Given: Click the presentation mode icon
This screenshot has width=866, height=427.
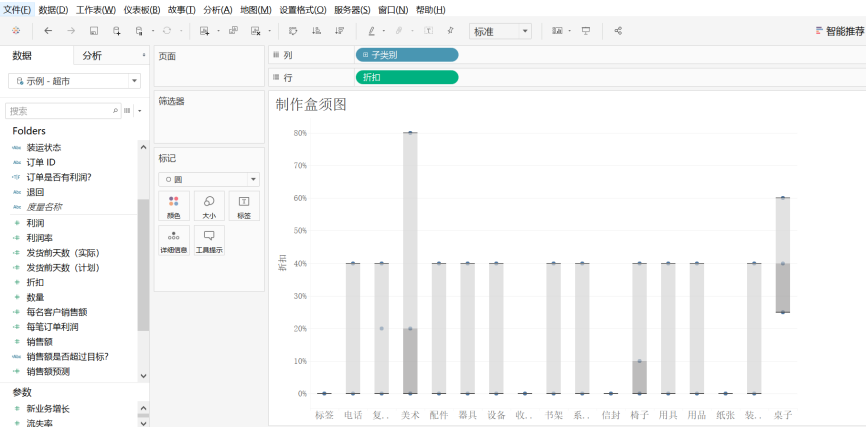Looking at the screenshot, I should pos(586,31).
